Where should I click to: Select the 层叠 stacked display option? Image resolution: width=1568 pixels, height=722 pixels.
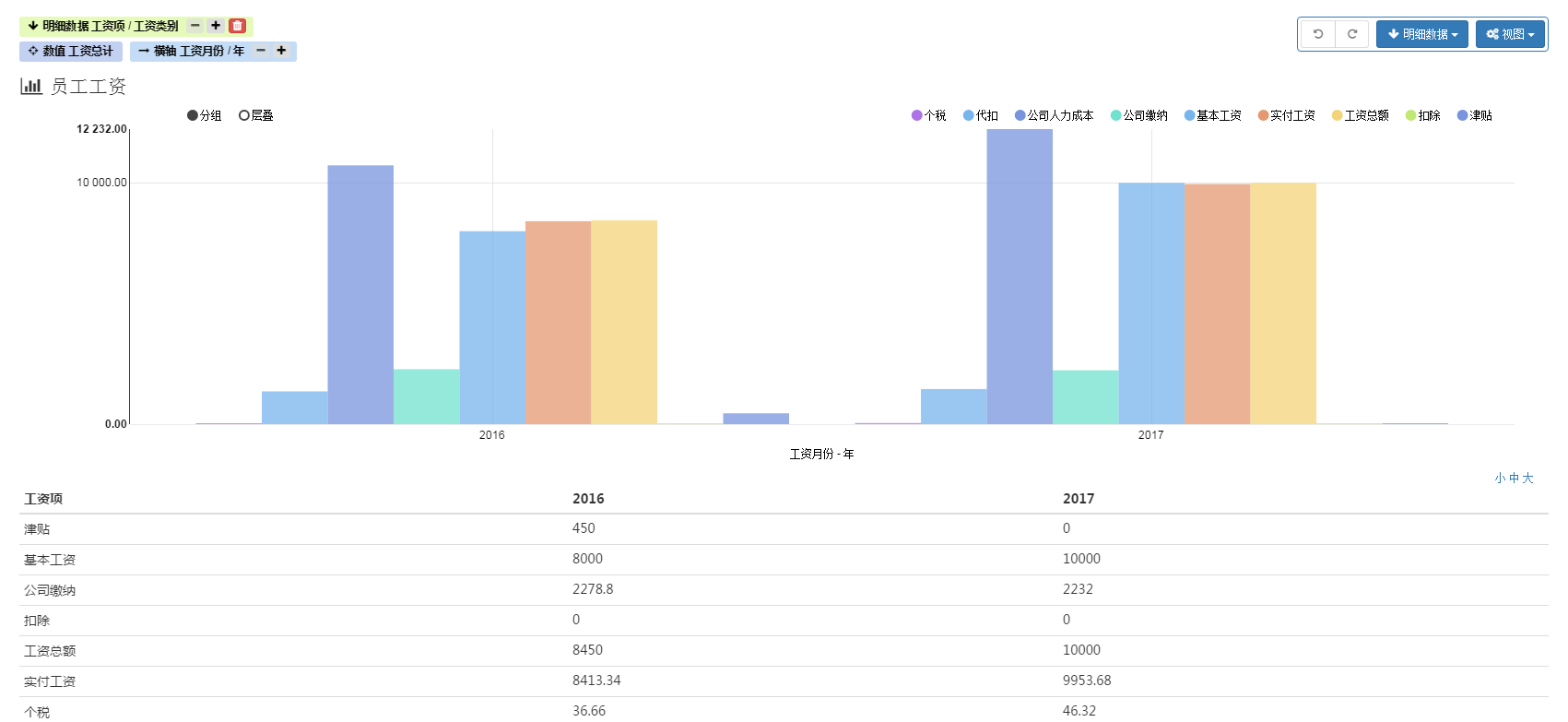(x=255, y=115)
